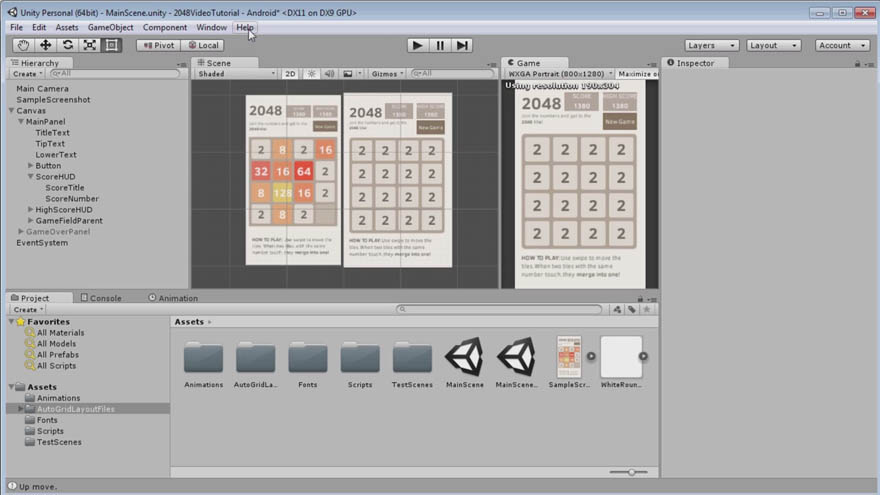This screenshot has height=495, width=880.
Task: Open the Layout dropdown
Action: [773, 45]
